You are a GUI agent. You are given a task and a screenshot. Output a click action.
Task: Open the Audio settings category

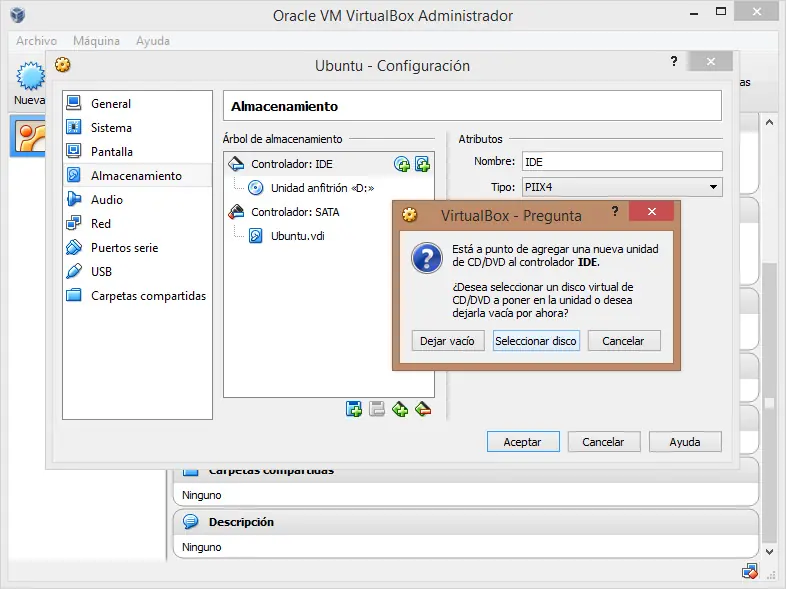tap(137, 200)
